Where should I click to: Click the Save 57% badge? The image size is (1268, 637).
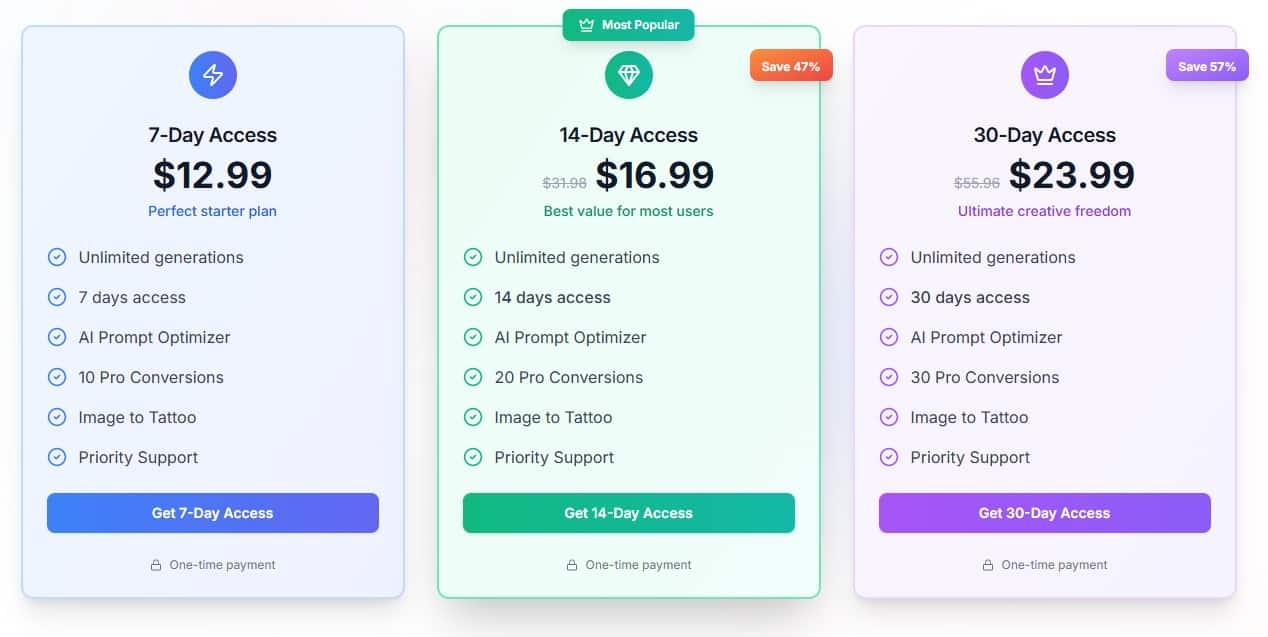point(1207,64)
